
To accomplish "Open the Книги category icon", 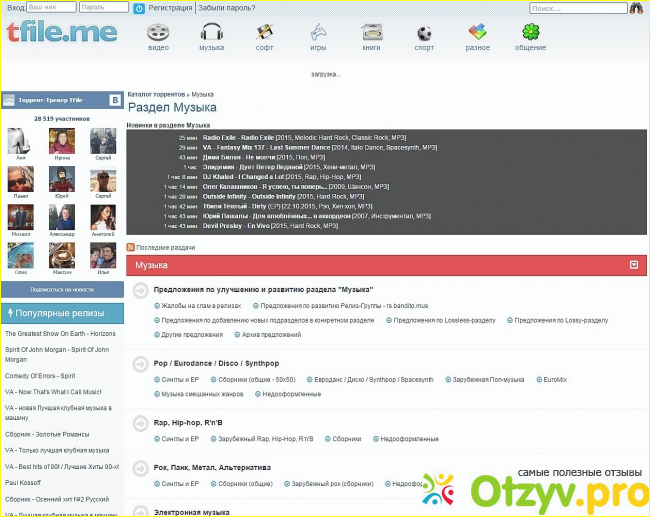I will (x=371, y=32).
